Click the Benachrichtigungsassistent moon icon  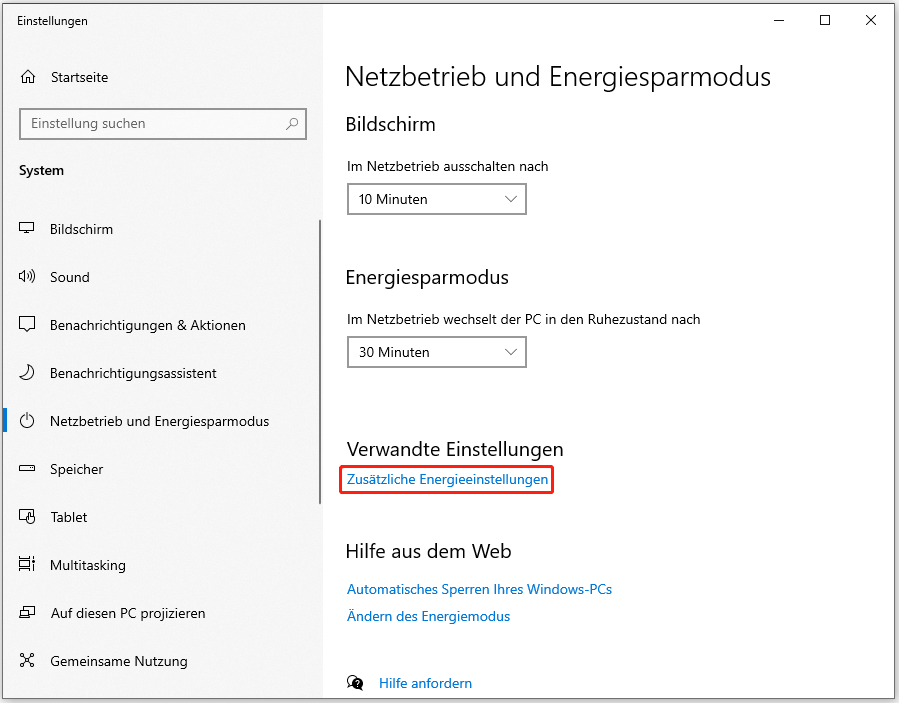click(28, 373)
